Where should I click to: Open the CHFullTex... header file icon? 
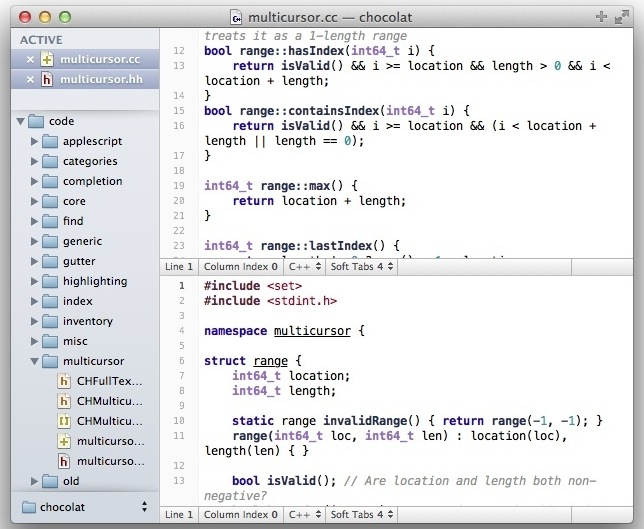(x=64, y=381)
